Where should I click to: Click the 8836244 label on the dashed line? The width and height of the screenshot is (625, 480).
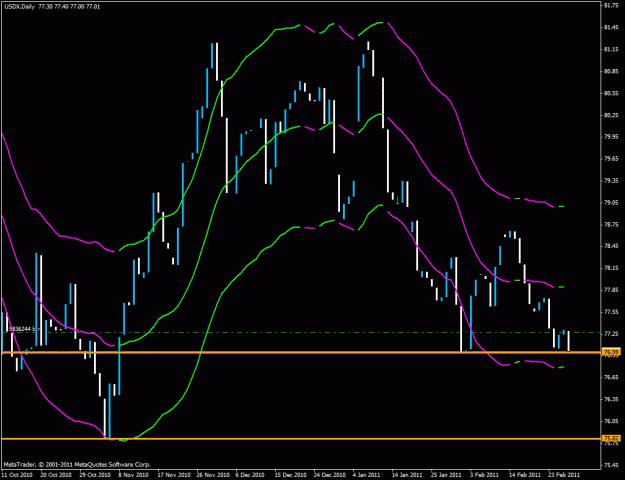pyautogui.click(x=23, y=329)
